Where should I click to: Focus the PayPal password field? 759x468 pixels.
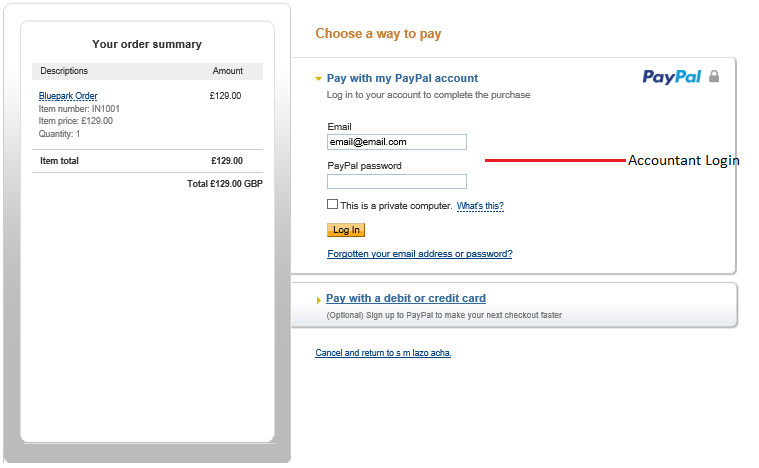tap(397, 181)
